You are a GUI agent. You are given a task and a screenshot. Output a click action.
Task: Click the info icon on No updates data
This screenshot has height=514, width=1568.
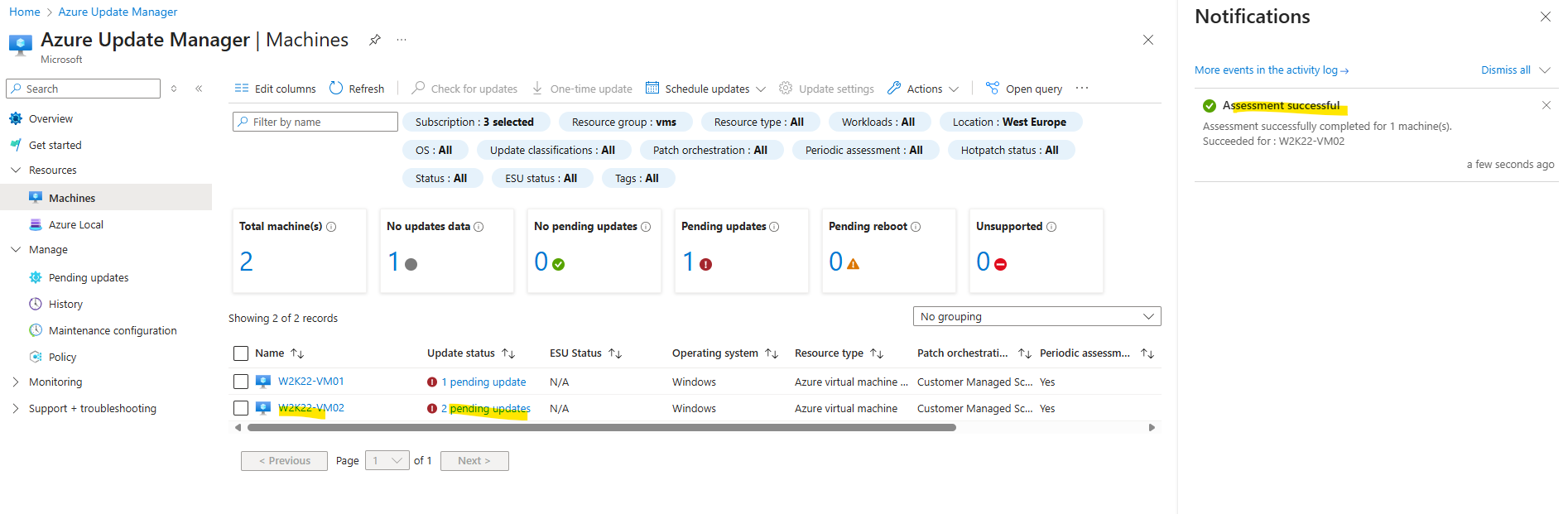click(x=479, y=227)
